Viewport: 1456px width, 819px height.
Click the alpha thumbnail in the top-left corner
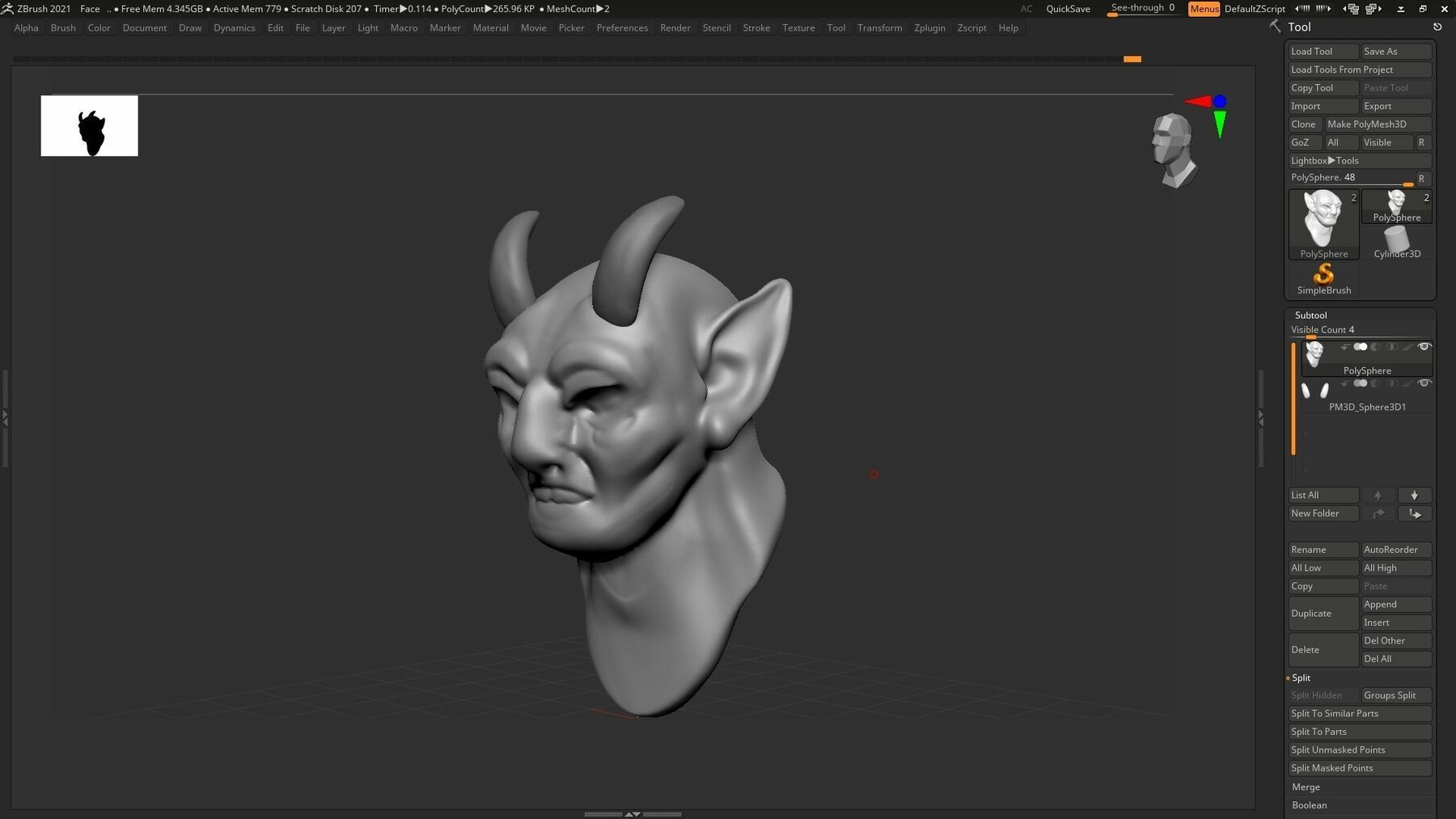89,125
